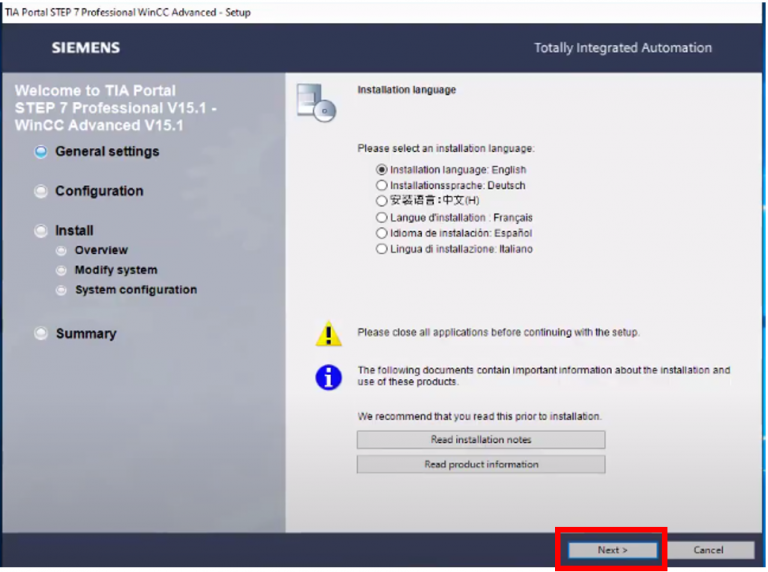Click the SIEMENS logo in header
Viewport: 768px width, 572px height.
[86, 48]
